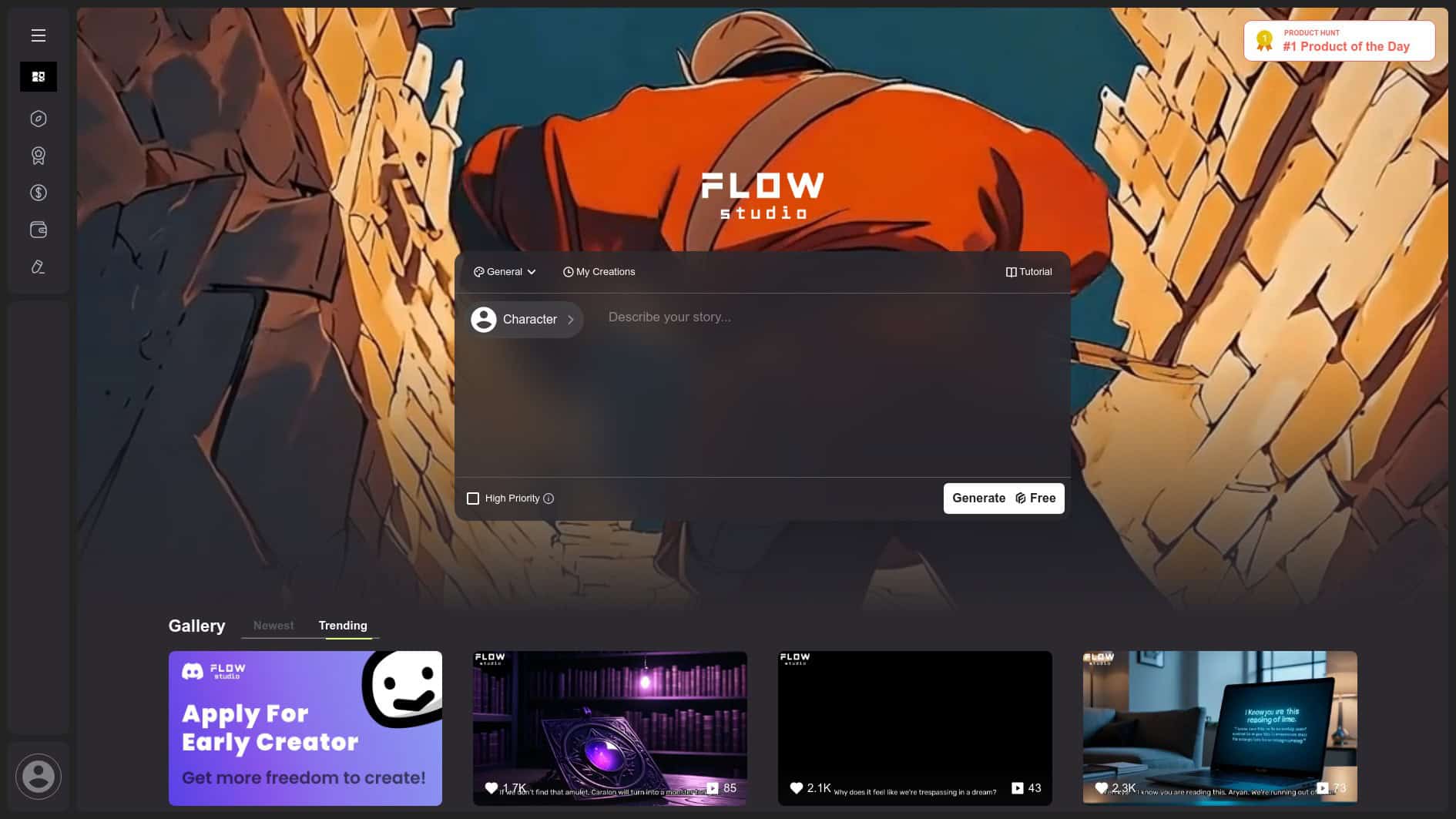Open the Apply For Early Creator banner
This screenshot has height=819, width=1456.
click(x=305, y=727)
